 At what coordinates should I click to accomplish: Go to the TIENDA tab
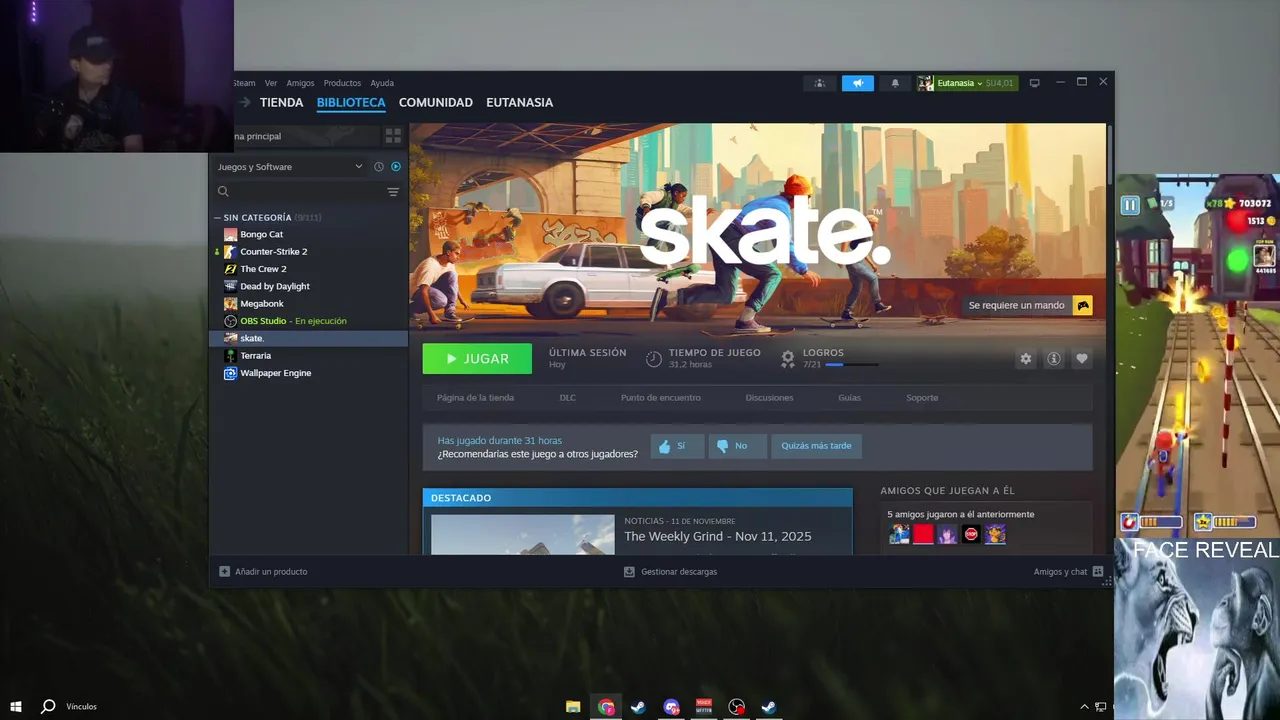[x=281, y=102]
